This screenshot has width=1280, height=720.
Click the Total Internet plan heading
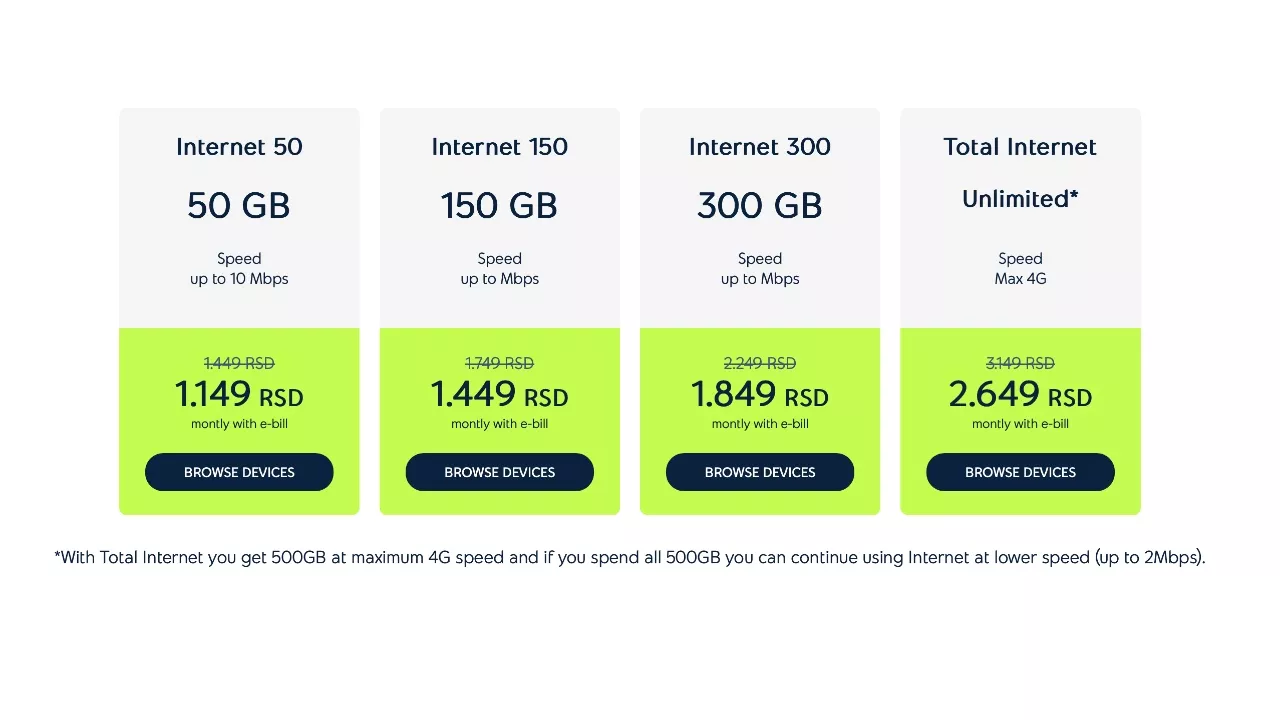coord(1020,147)
